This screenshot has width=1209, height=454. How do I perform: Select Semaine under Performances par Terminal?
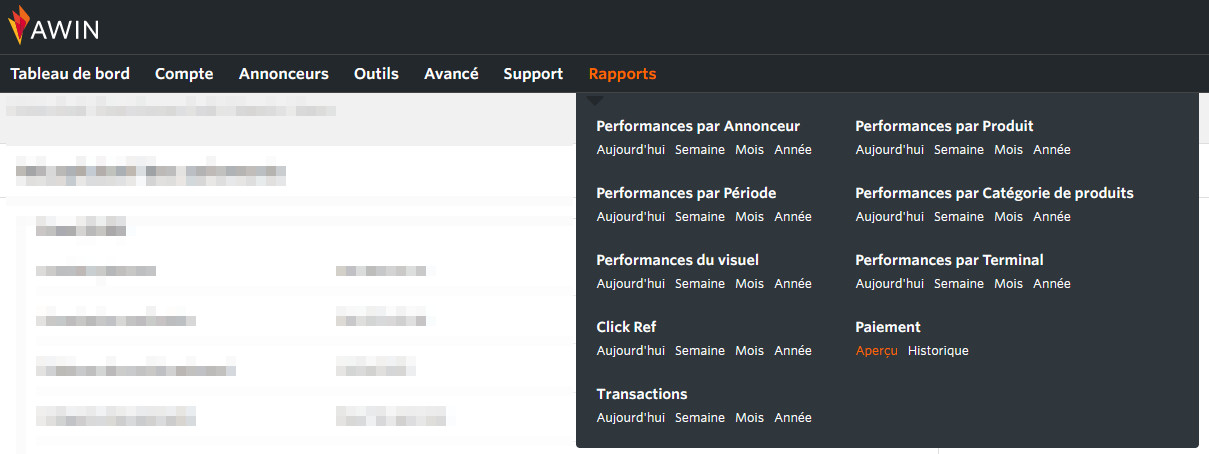[959, 284]
